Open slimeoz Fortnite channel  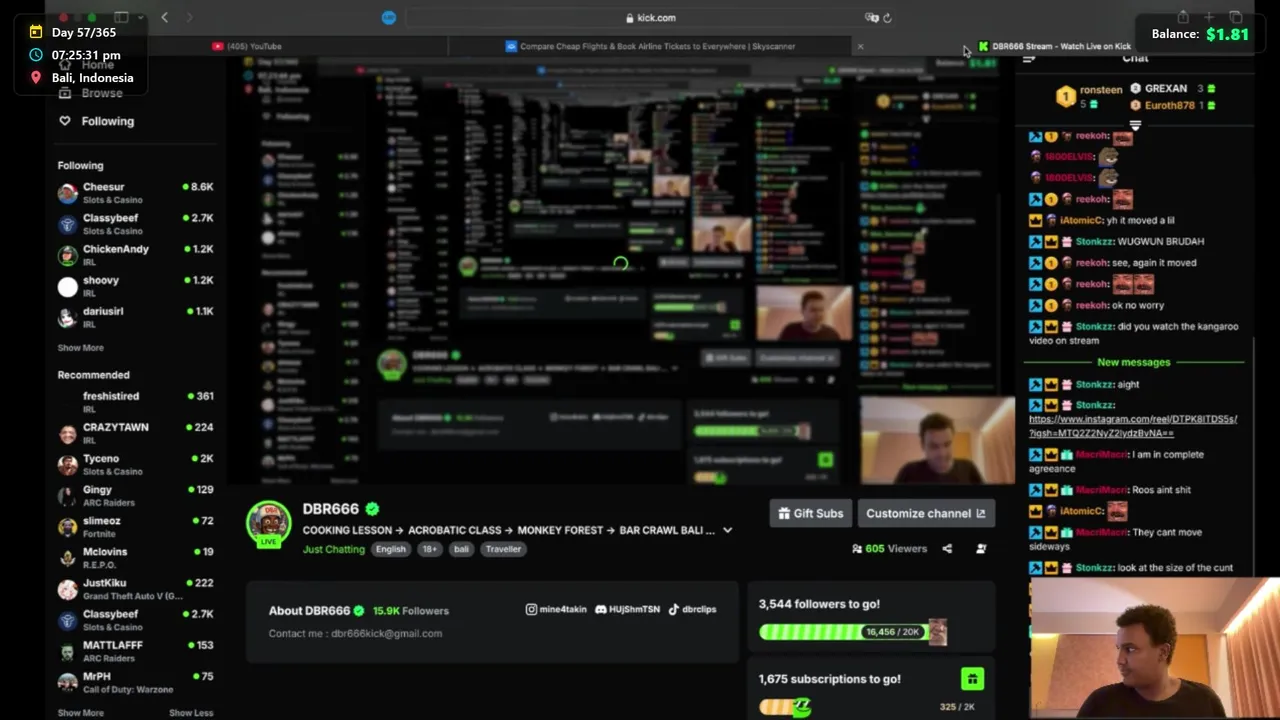point(135,527)
